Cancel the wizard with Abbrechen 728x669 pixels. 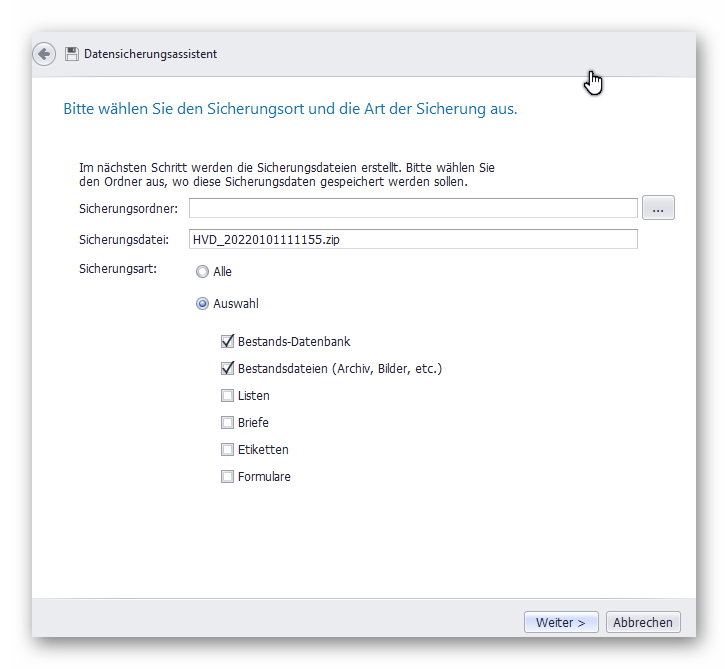642,622
